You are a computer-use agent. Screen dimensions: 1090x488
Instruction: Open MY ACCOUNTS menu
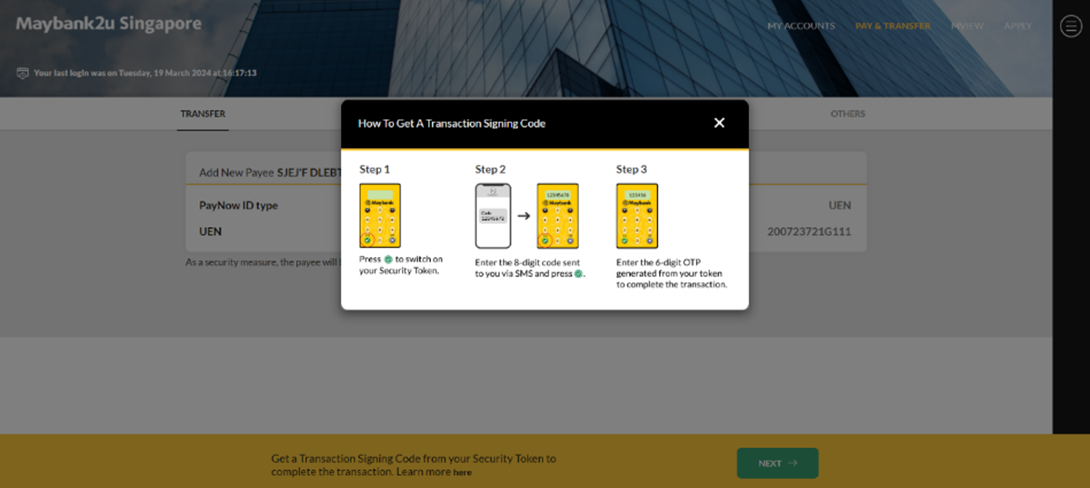pyautogui.click(x=801, y=26)
